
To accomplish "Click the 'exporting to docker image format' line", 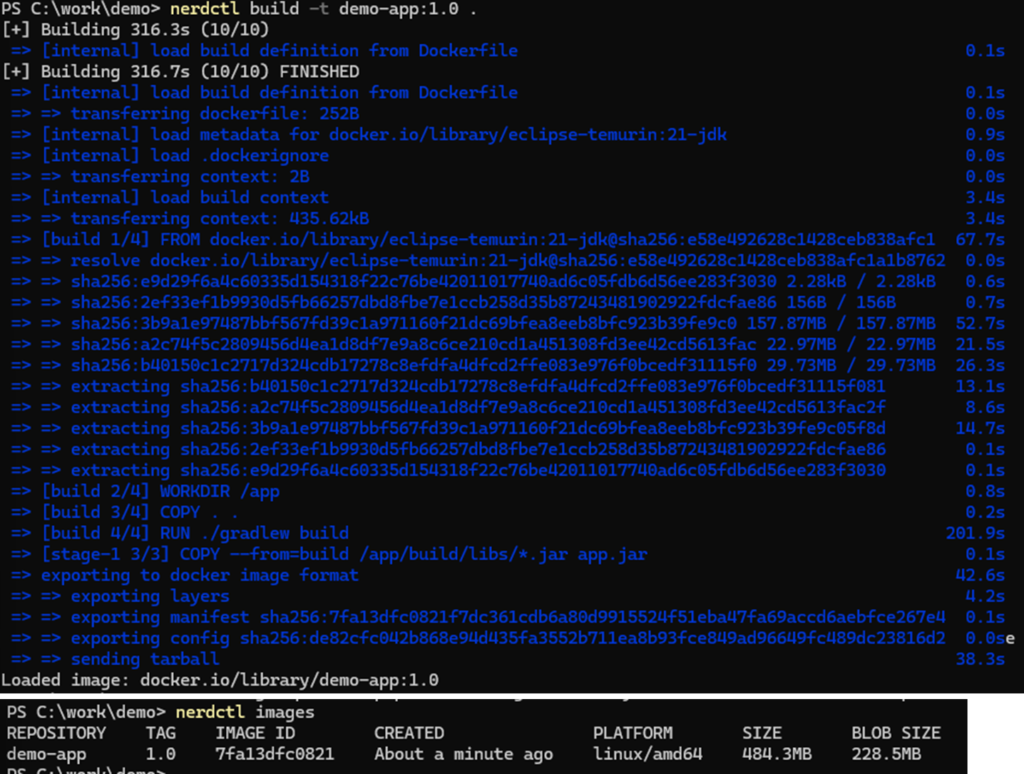I will click(199, 575).
